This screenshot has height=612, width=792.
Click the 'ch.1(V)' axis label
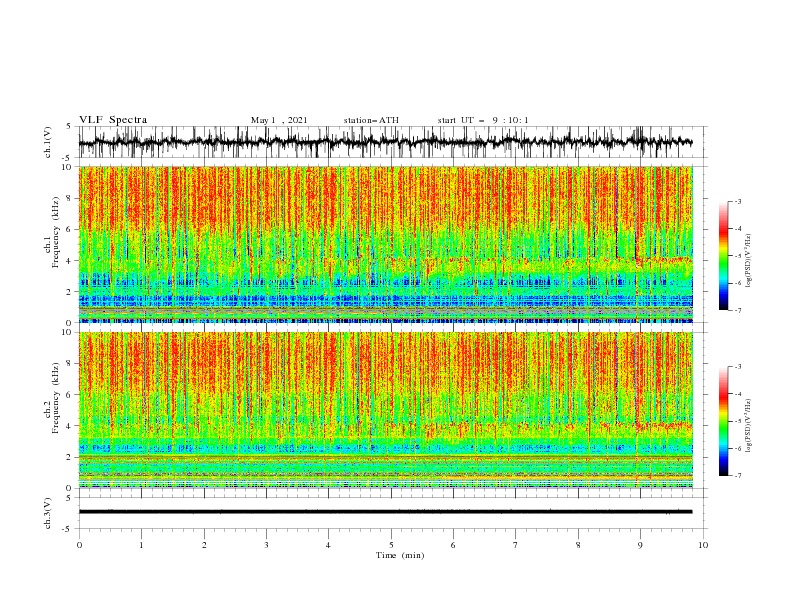click(48, 142)
